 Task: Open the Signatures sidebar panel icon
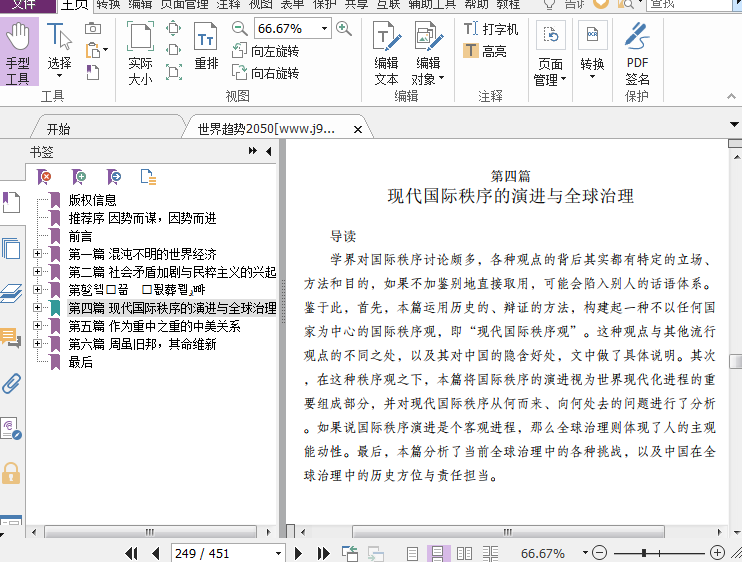11,429
